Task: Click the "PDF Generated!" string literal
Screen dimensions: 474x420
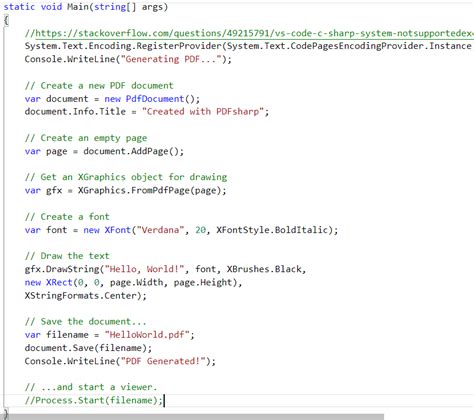Action: point(166,361)
